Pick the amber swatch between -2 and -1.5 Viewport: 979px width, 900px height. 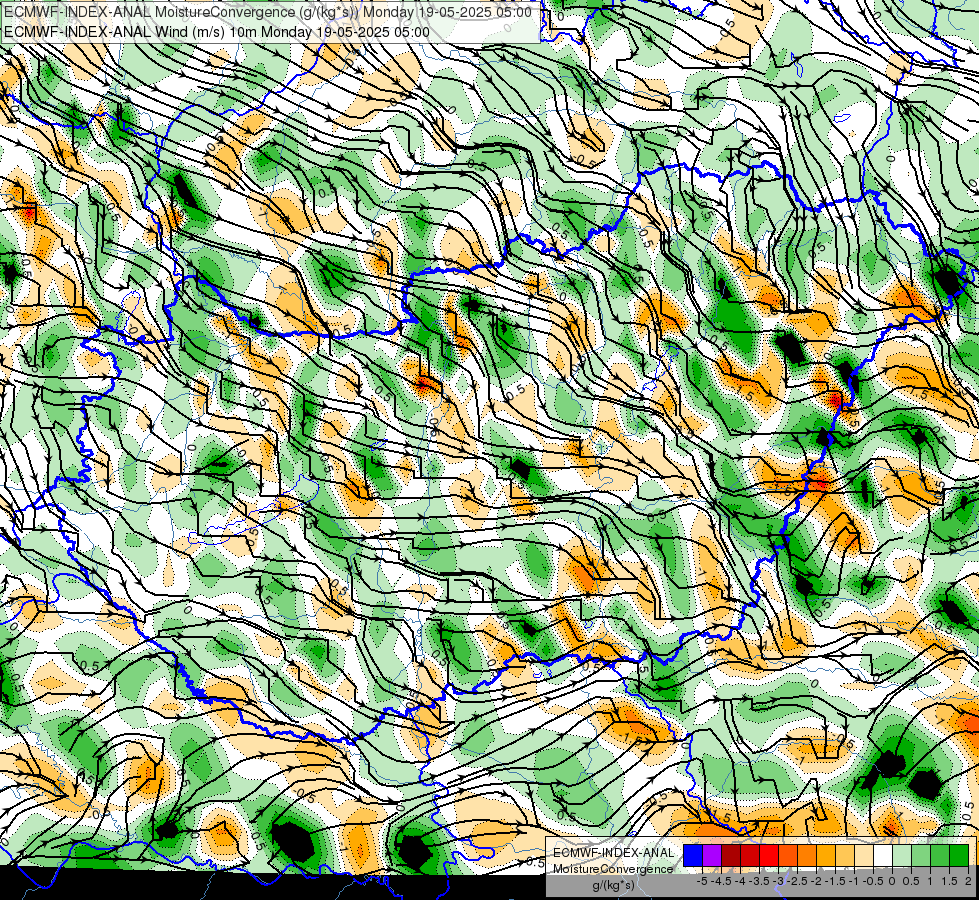tap(826, 856)
